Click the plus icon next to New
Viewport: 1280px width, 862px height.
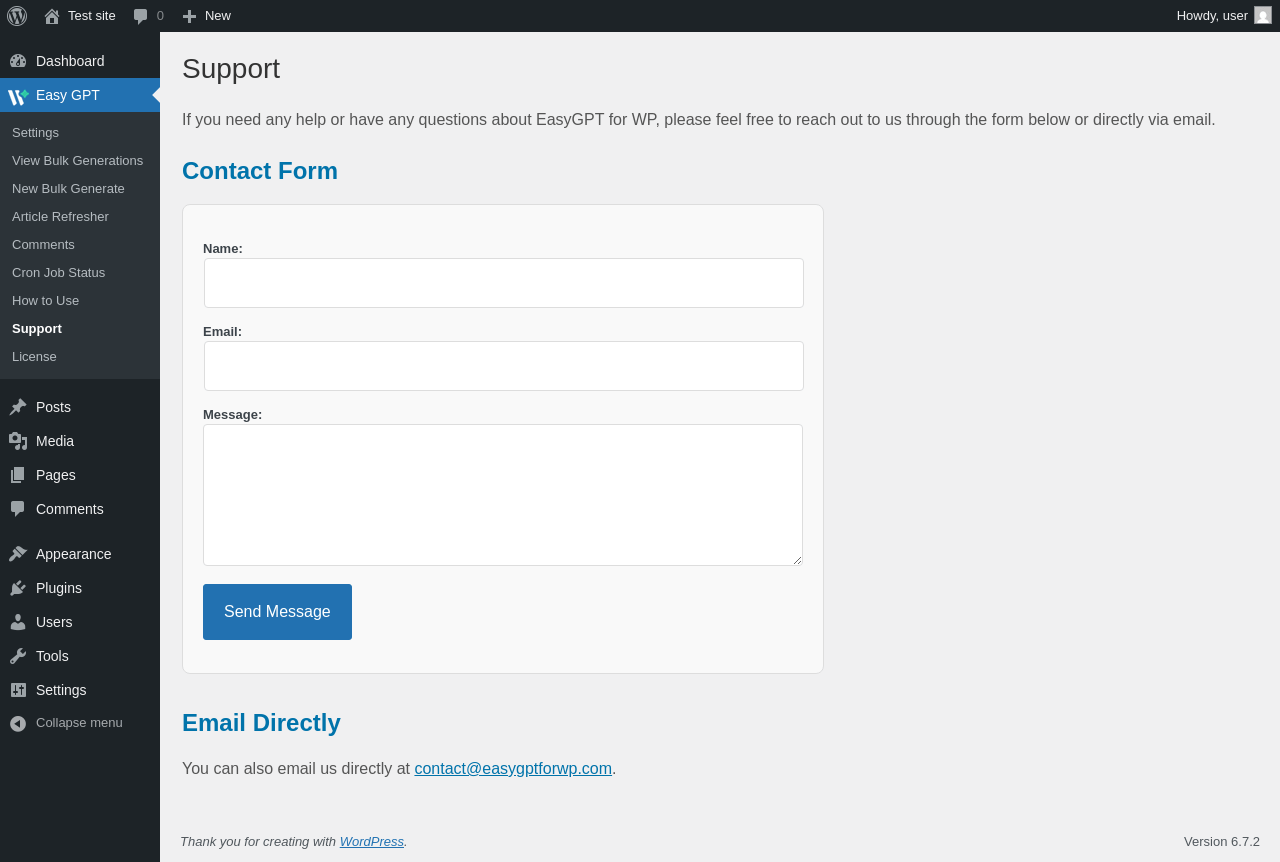tap(189, 16)
